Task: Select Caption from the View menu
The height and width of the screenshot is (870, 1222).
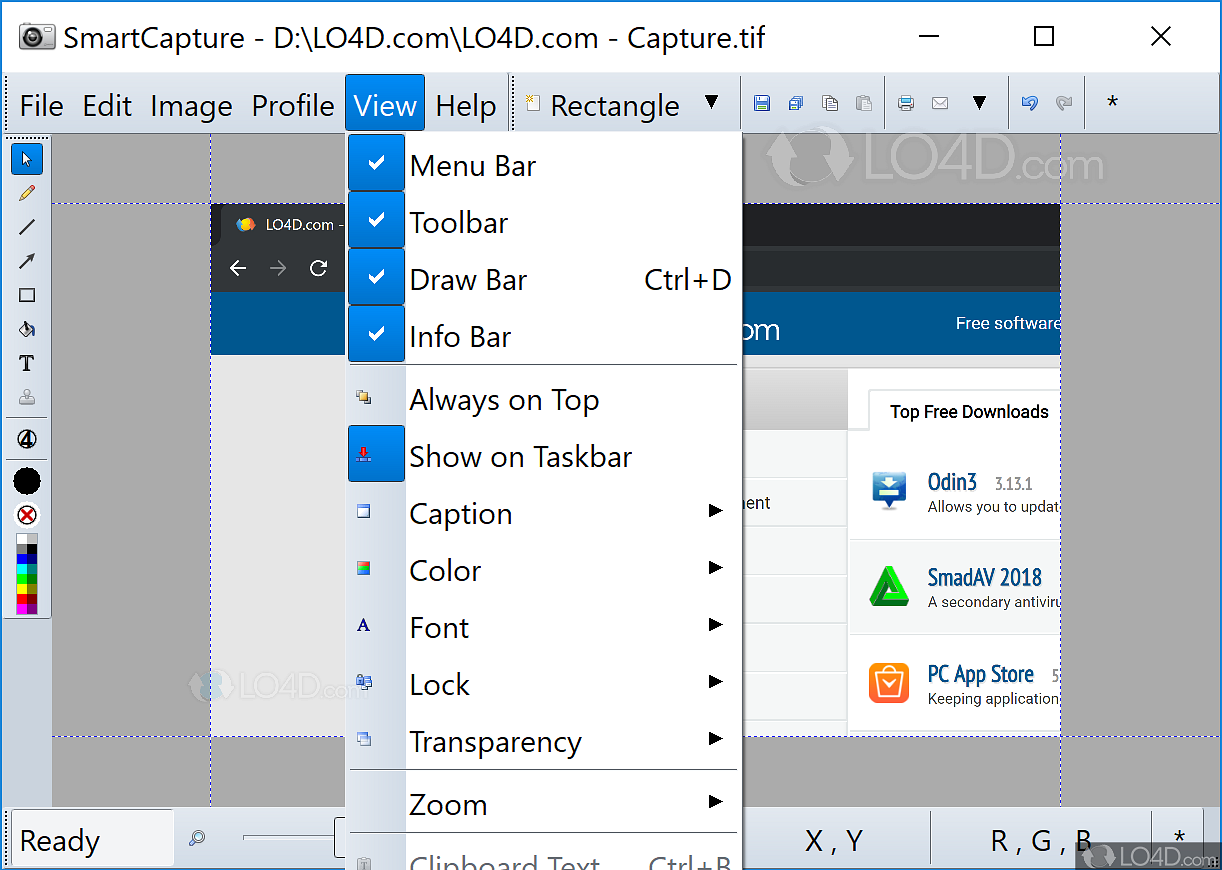Action: 460,513
